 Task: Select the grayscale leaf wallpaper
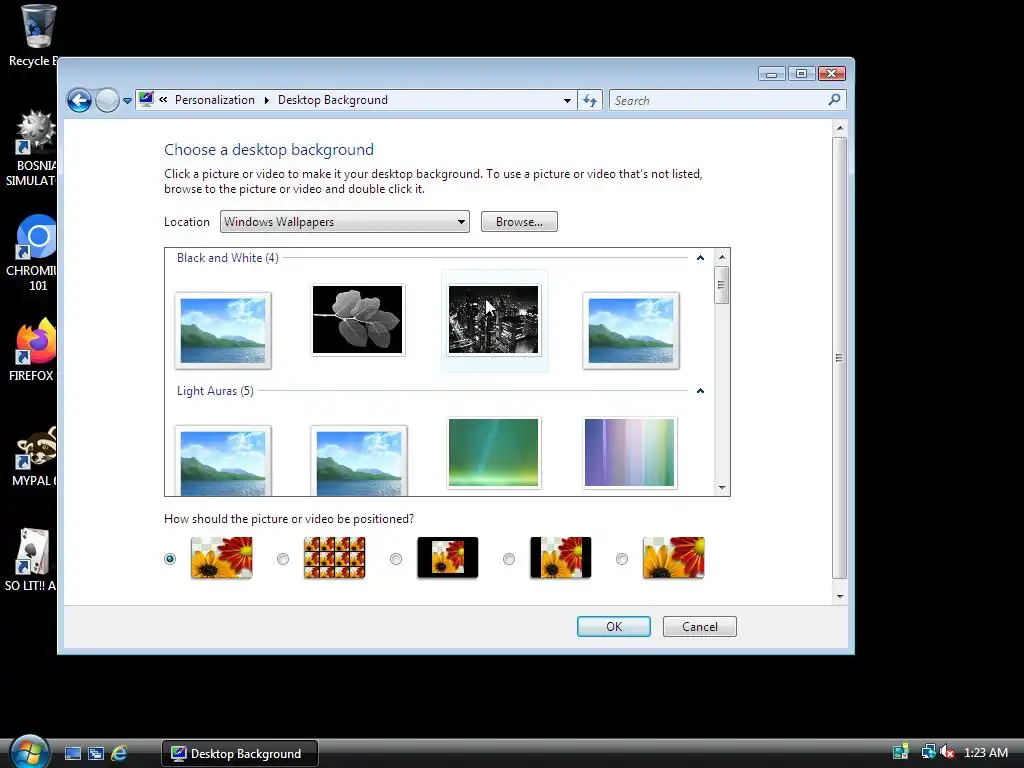[357, 320]
